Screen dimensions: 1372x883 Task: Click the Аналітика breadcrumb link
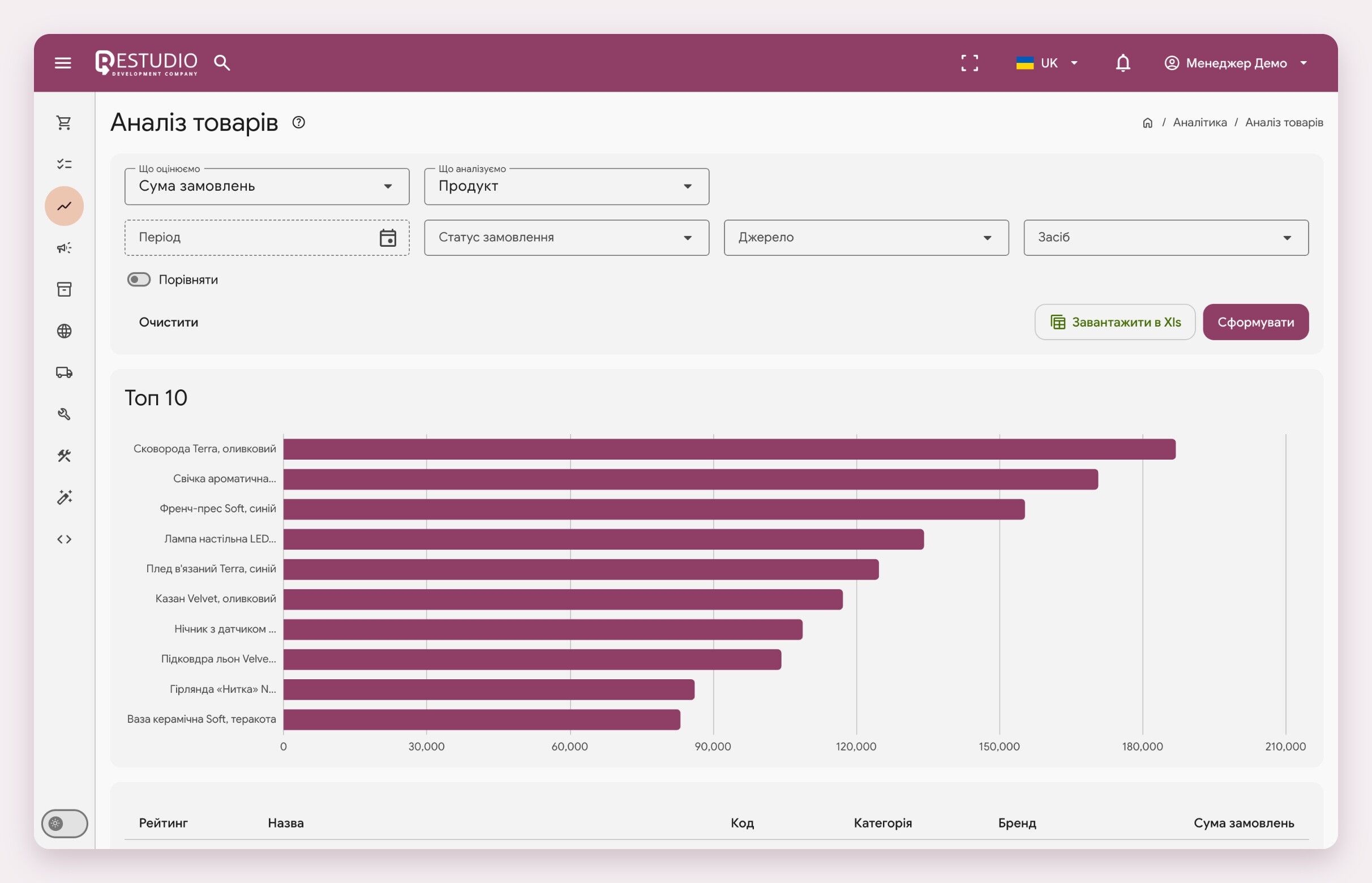[1199, 122]
